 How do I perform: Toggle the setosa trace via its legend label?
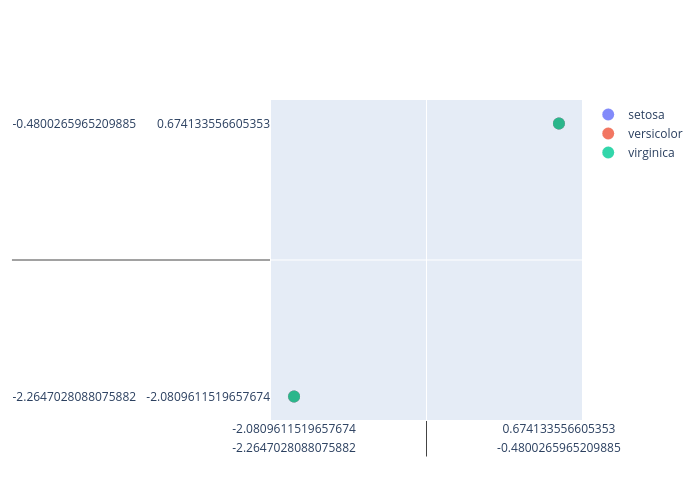(x=646, y=115)
